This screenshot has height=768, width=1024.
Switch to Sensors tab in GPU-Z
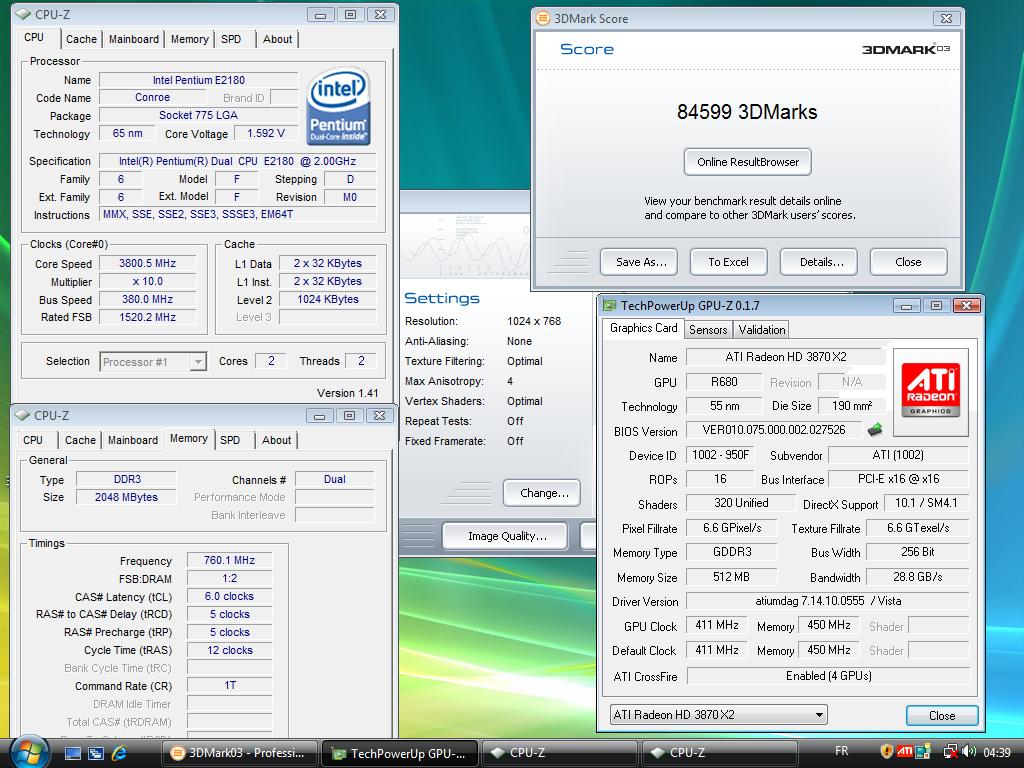tap(708, 330)
